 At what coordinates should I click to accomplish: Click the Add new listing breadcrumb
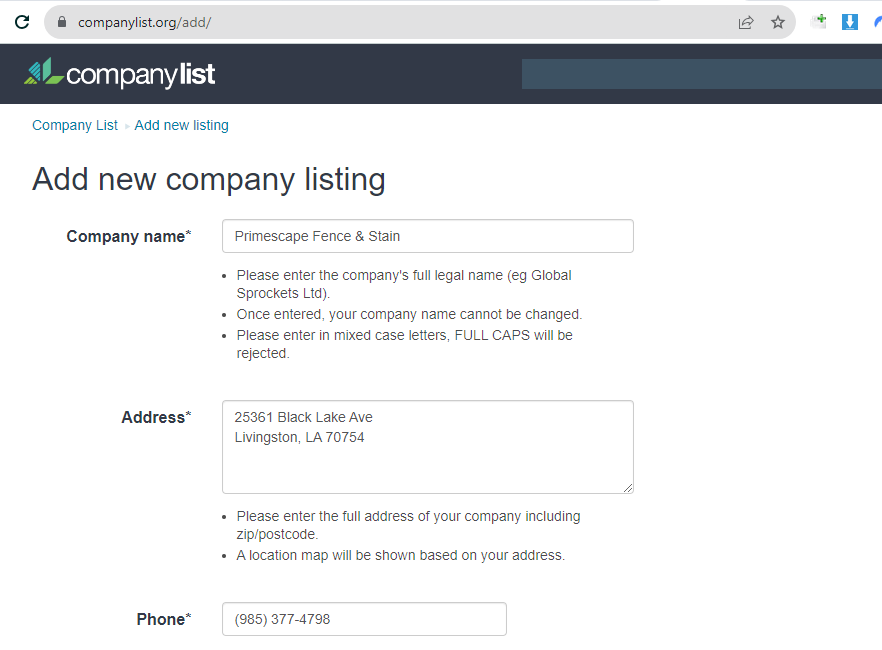point(181,125)
